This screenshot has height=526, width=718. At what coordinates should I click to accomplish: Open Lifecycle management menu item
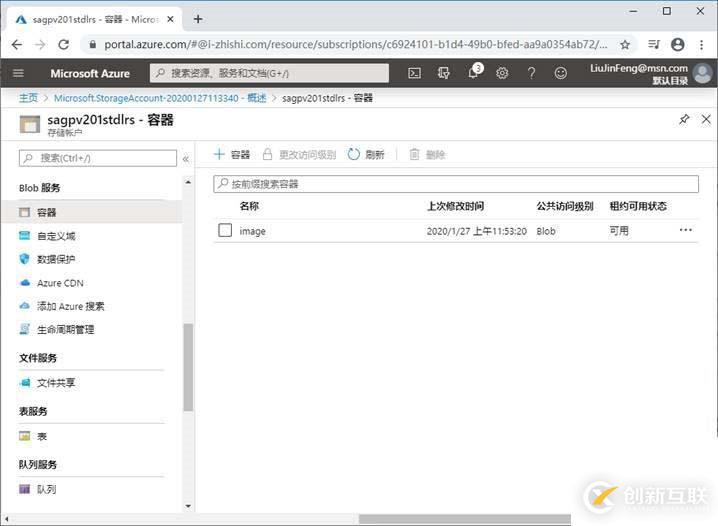click(x=65, y=330)
